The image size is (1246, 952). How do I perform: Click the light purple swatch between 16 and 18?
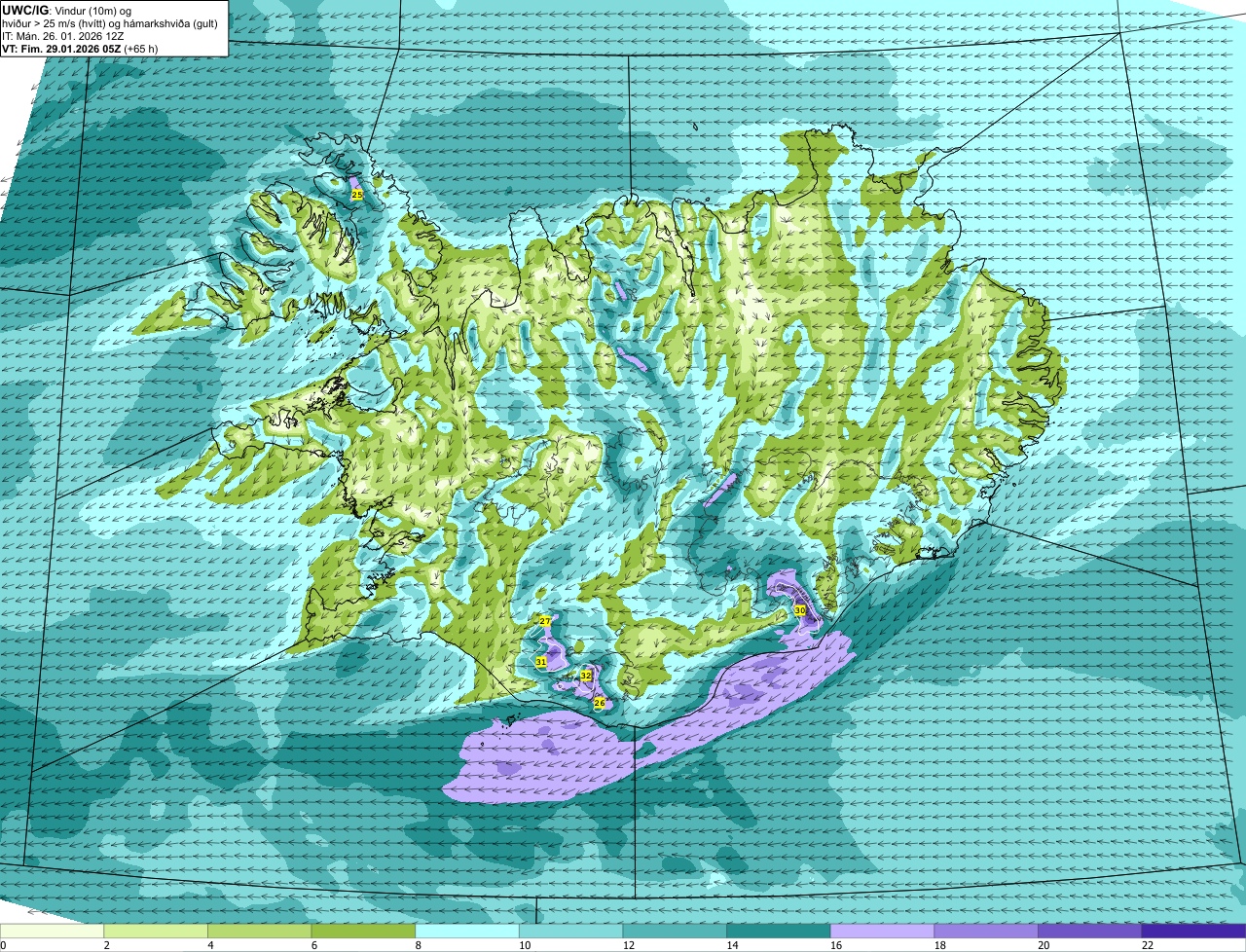point(882,931)
